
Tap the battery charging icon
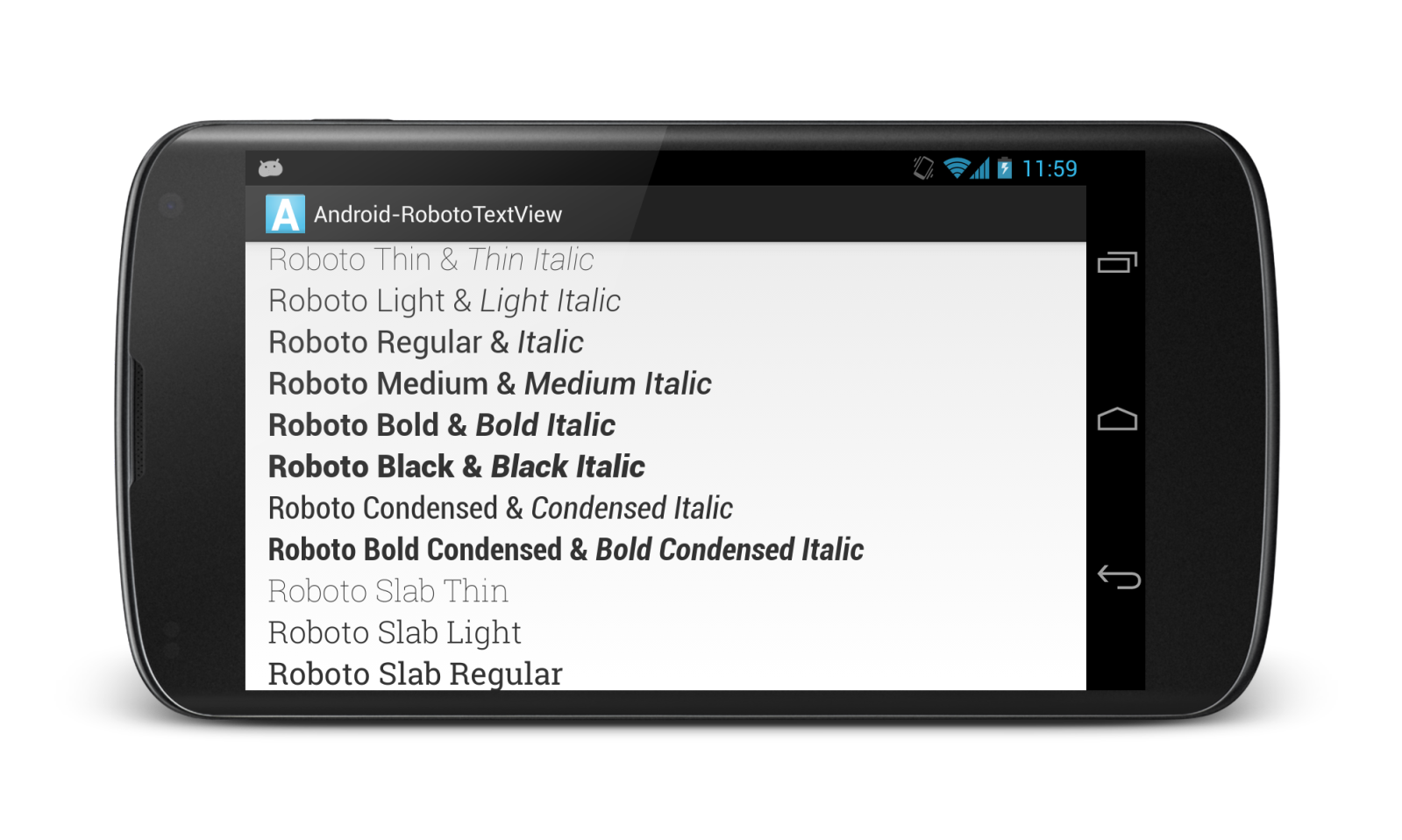click(1005, 167)
